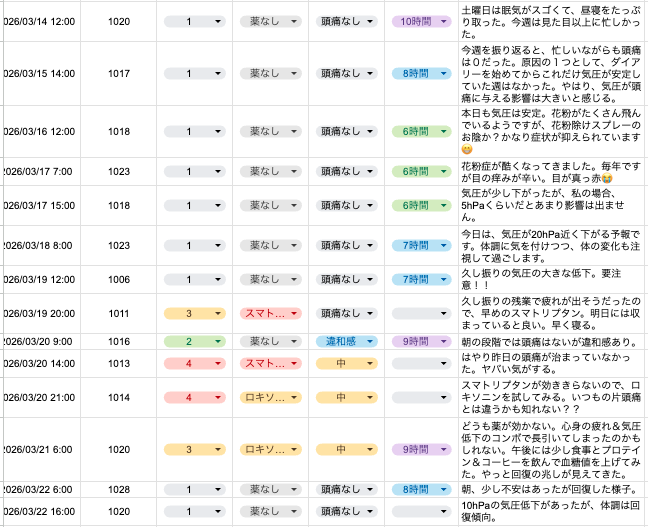Screen dimensions: 648x527
Task: Open 薬なし dropdown in 03/14 12:00 row
Action: [x=268, y=20]
